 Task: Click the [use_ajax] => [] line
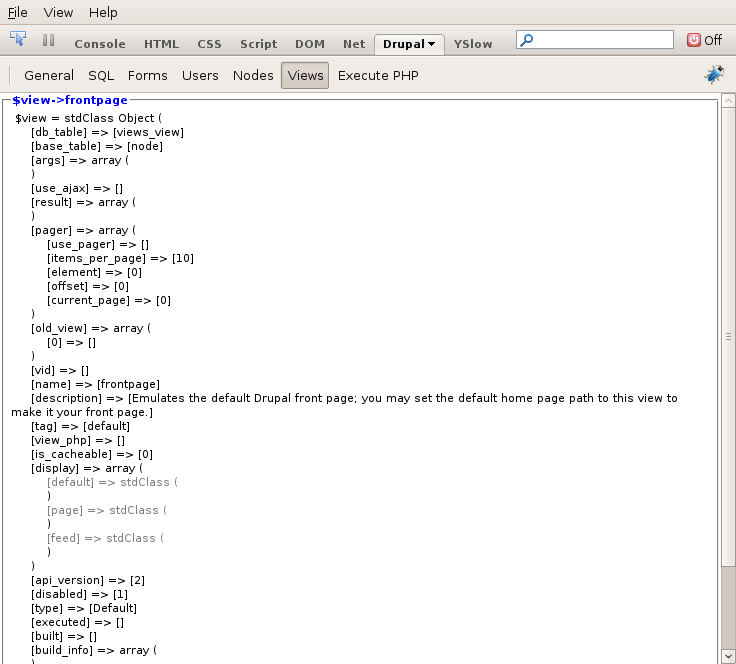77,189
